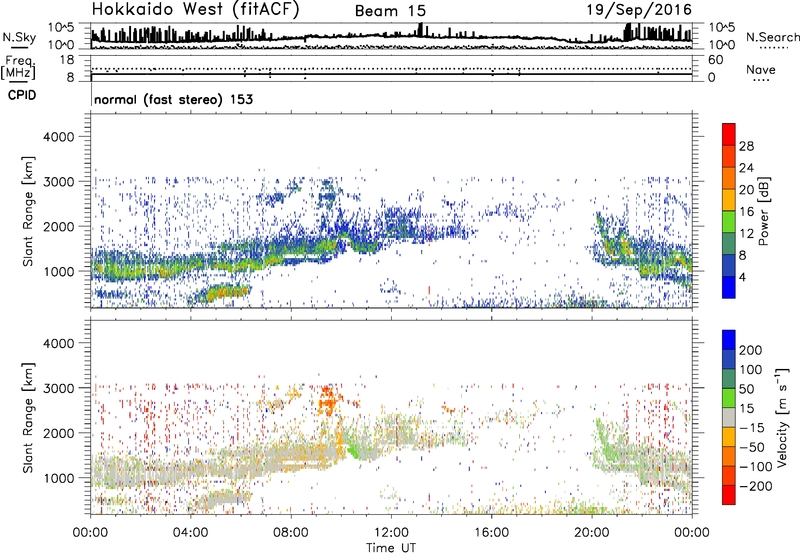Click the "Power [dB]" colorbar title
The image size is (800, 554).
pos(764,211)
